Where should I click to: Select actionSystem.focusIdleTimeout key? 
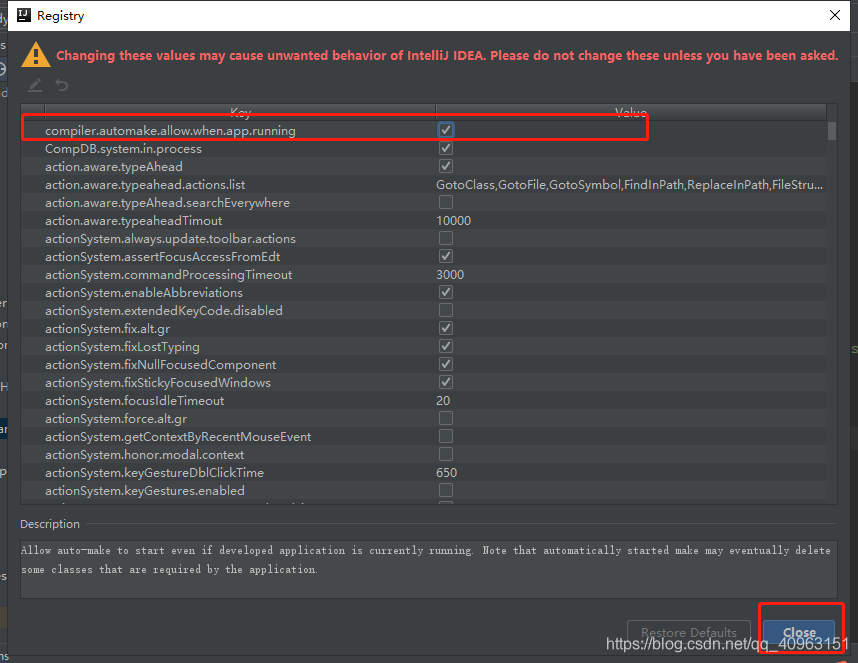pos(135,401)
